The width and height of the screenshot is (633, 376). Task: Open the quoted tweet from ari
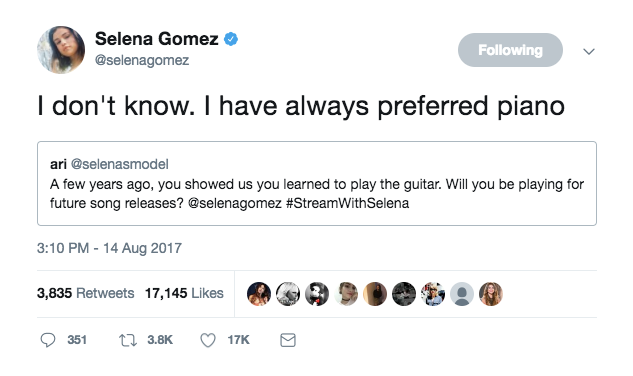pos(317,183)
